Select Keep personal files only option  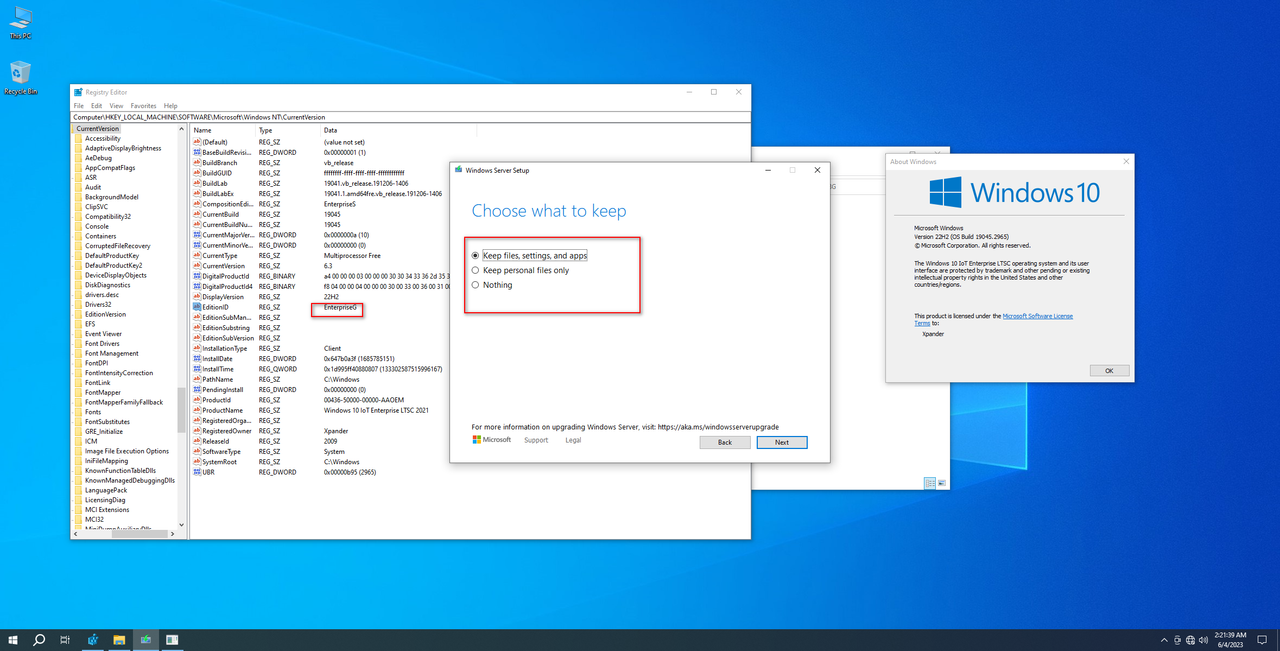520,270
